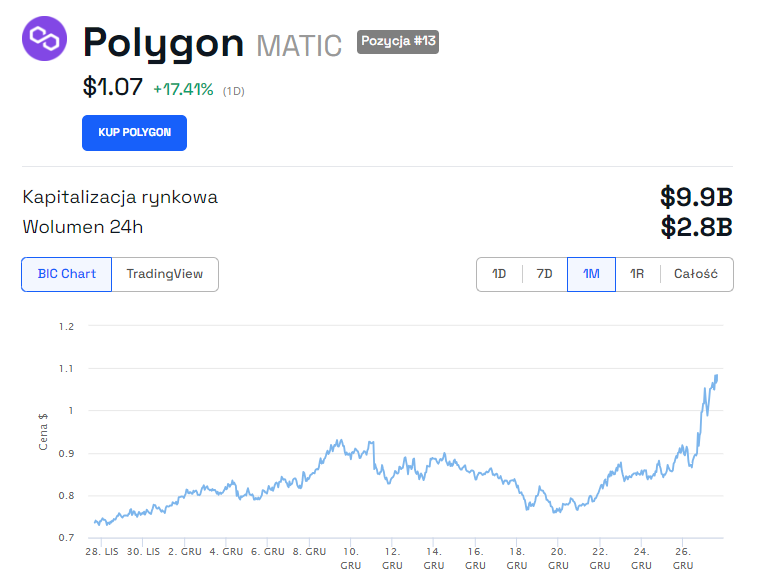Click the Pozycja #13 rank badge
The width and height of the screenshot is (772, 587).
click(398, 42)
